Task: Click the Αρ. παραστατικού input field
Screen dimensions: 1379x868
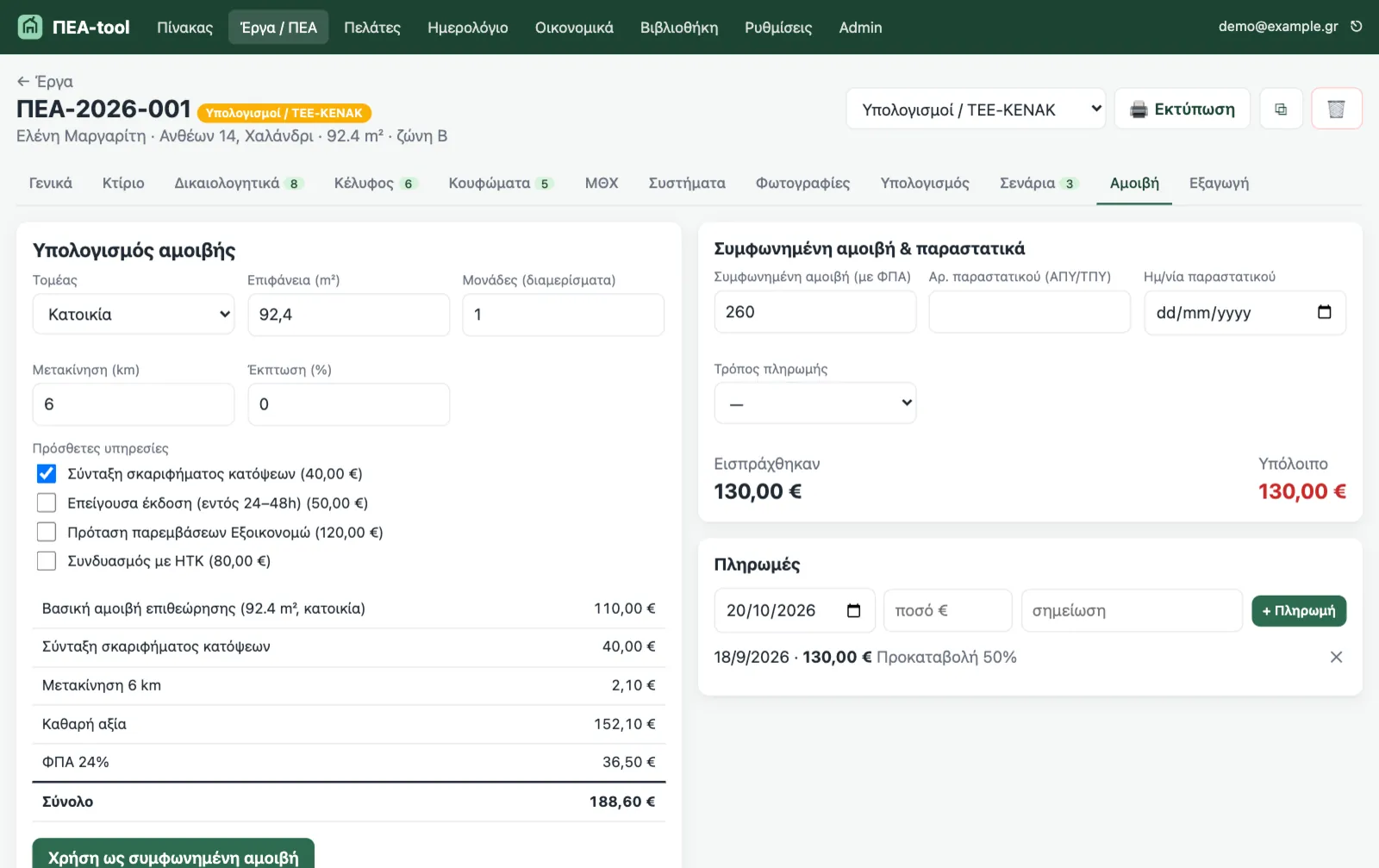Action: click(x=1030, y=312)
